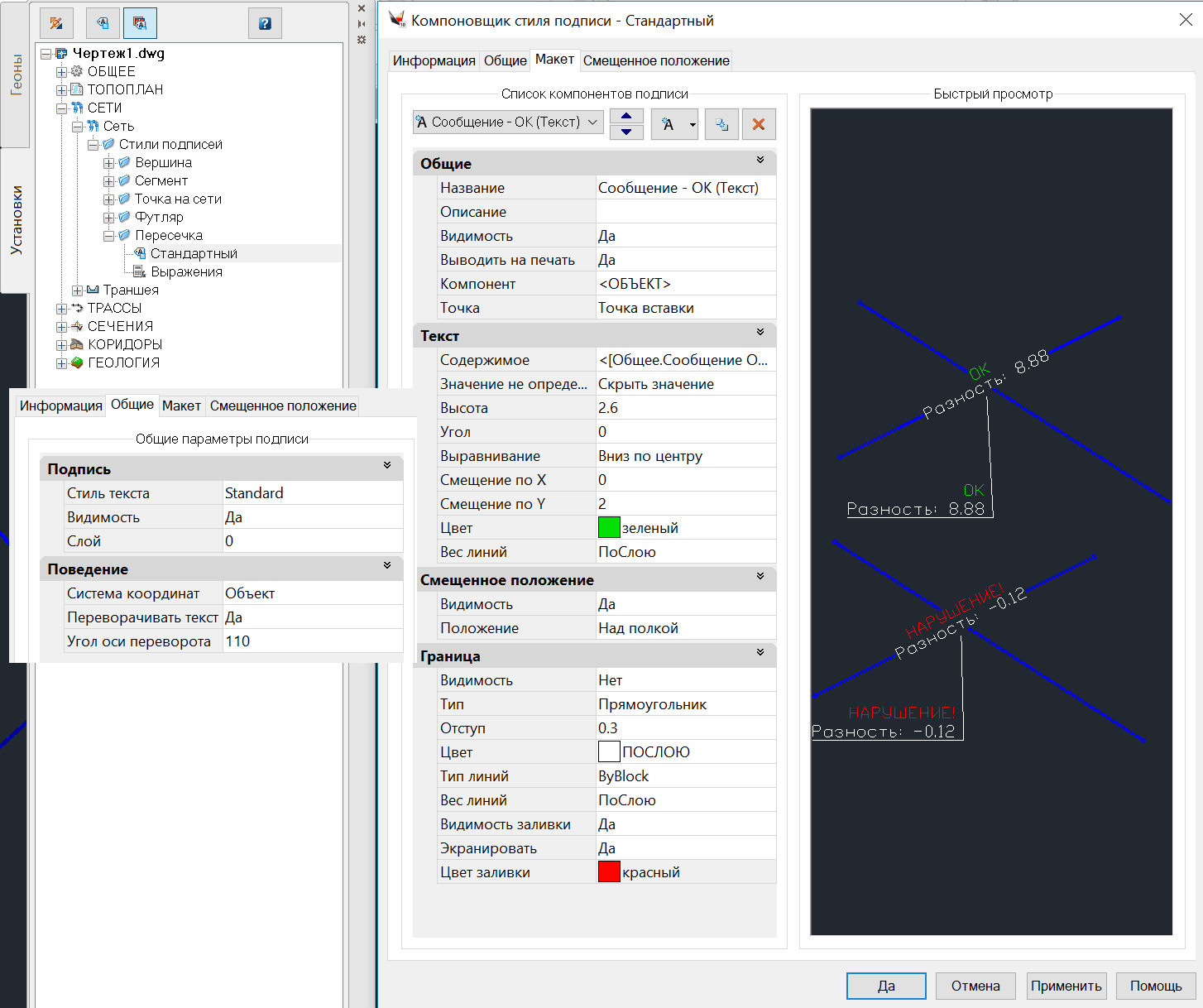Click the add text component 'A' icon
The image size is (1203, 1008).
(668, 124)
